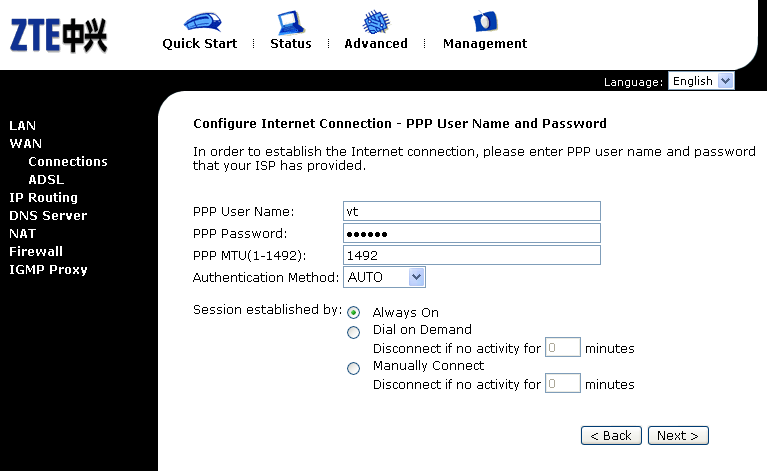Go to the ADSL settings page

pos(46,180)
